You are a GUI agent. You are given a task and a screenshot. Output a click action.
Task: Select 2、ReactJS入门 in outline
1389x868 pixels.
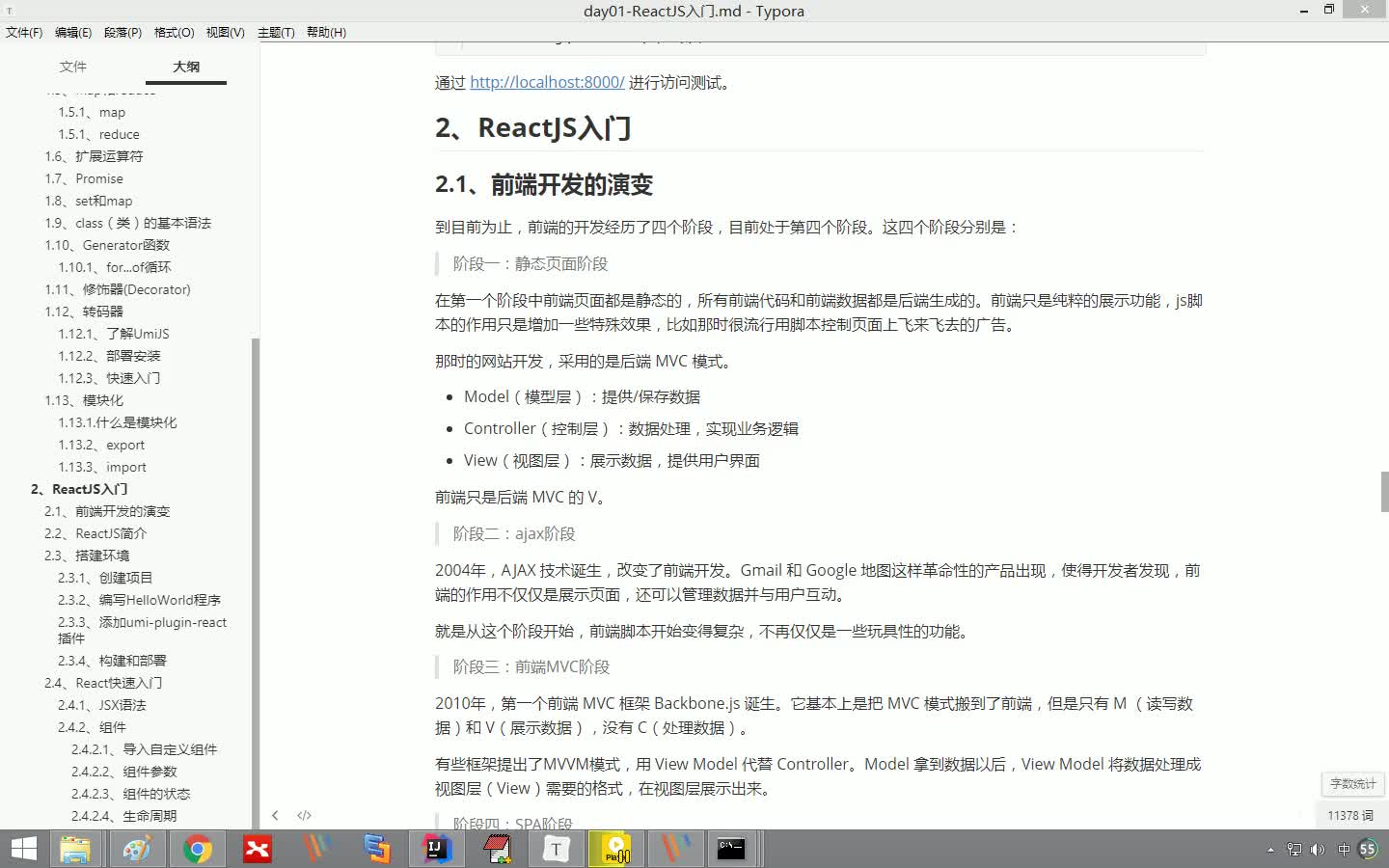pos(79,489)
